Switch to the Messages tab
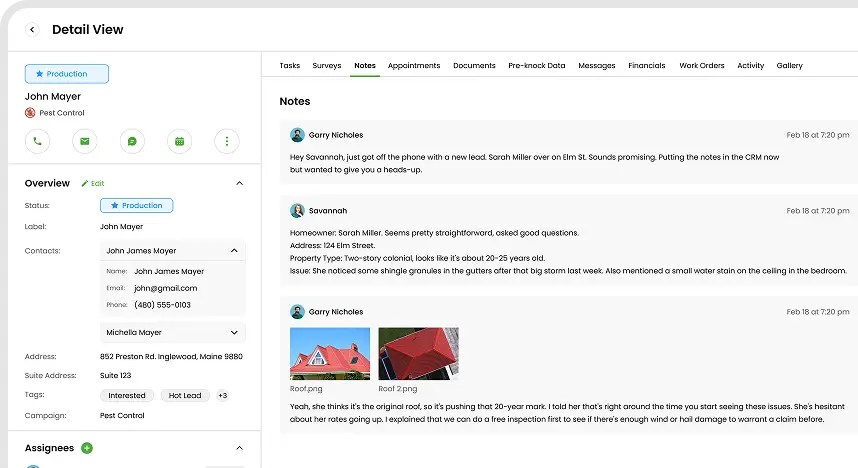This screenshot has width=858, height=468. [x=596, y=66]
